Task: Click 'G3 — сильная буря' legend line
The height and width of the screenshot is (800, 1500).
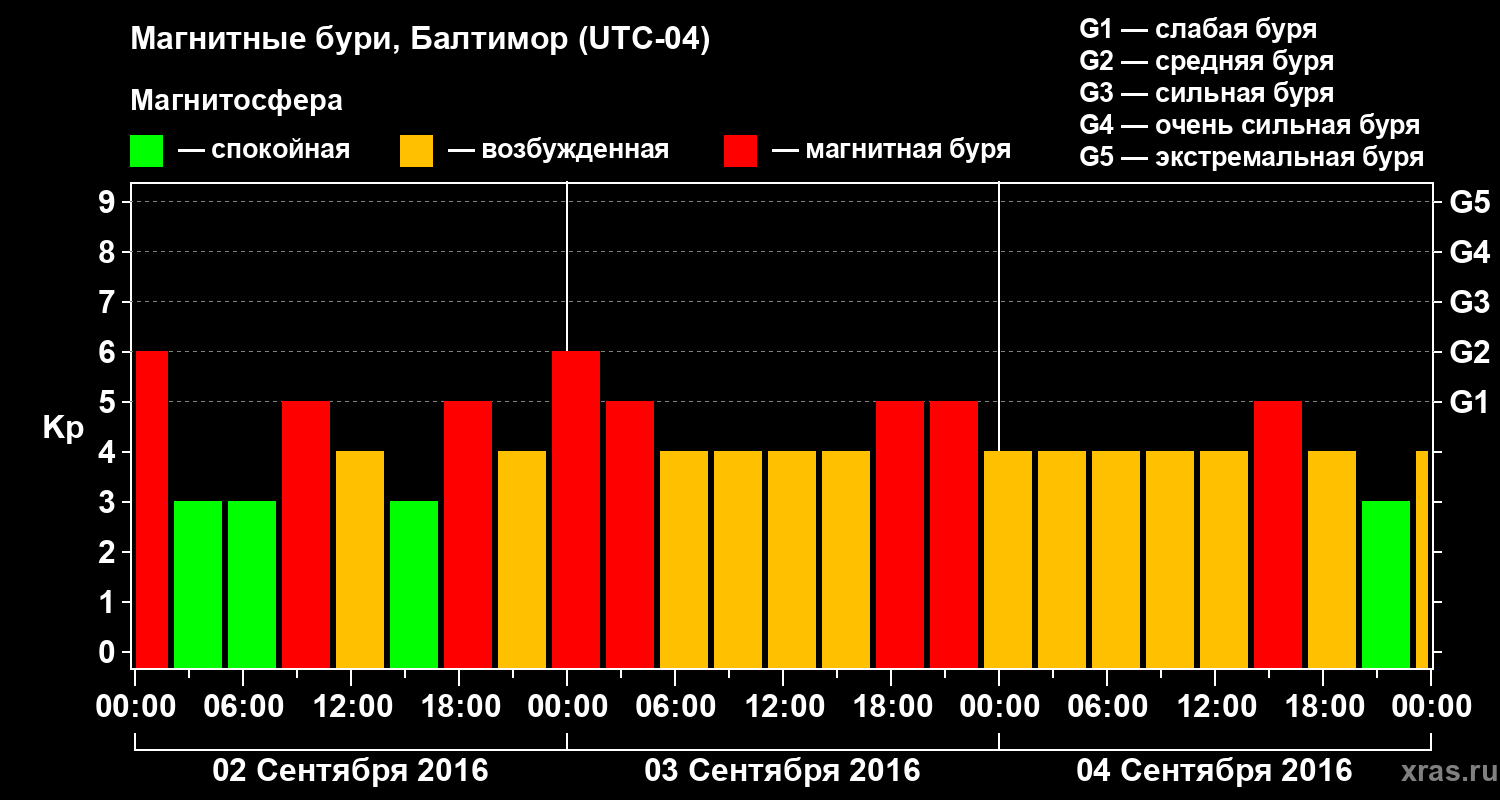Action: tap(1207, 93)
